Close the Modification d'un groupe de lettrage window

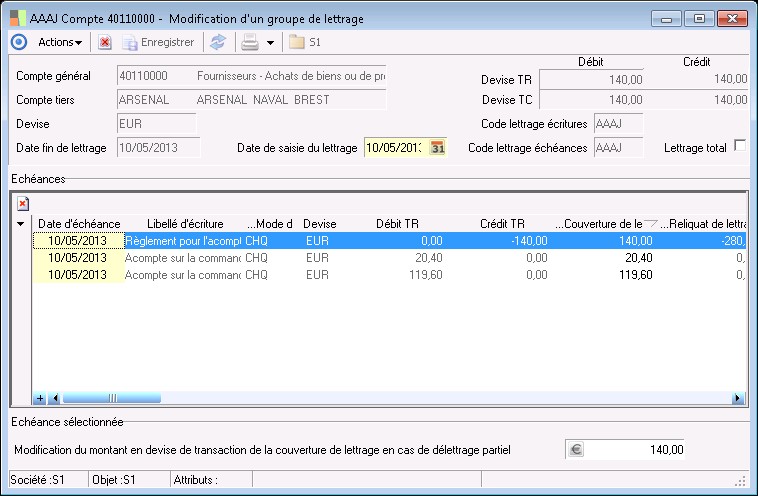tap(732, 19)
